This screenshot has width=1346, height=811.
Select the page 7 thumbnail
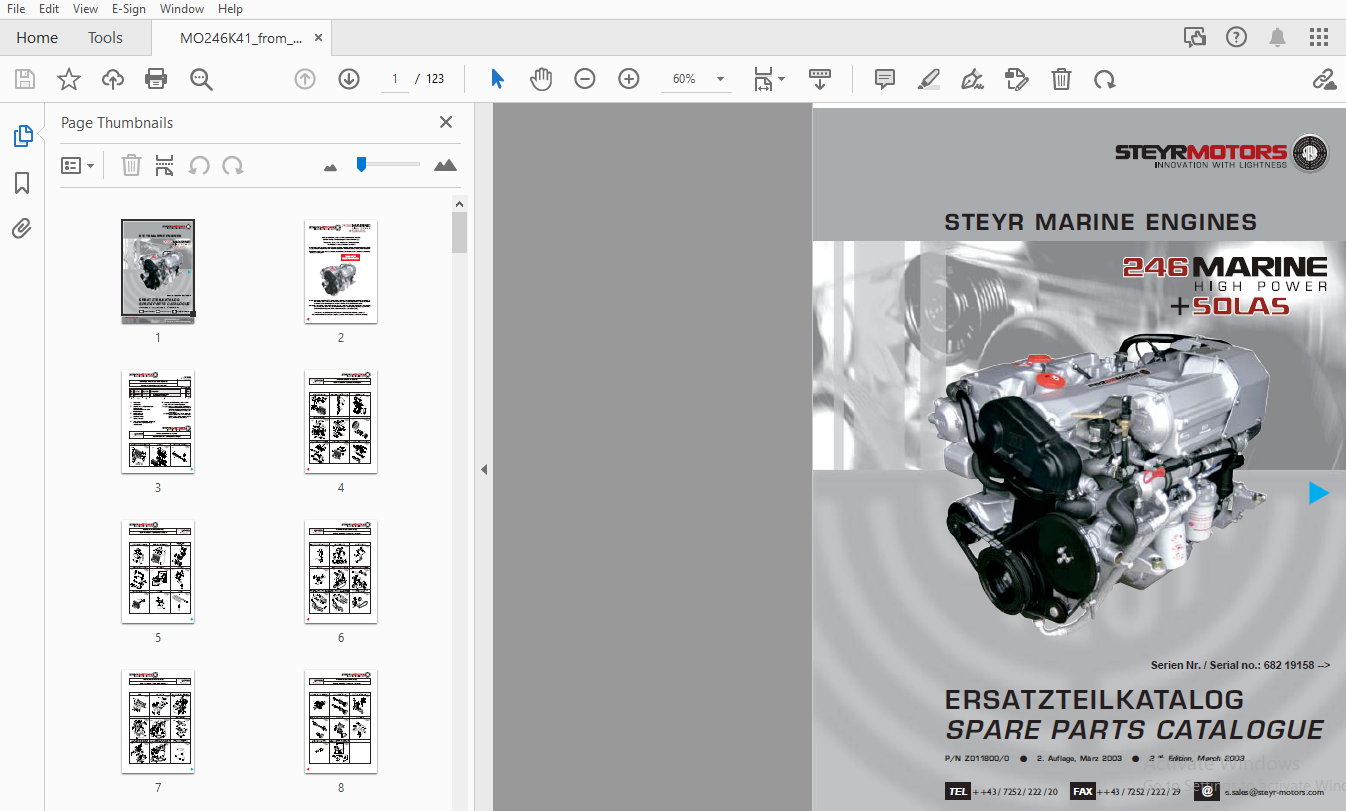[158, 722]
